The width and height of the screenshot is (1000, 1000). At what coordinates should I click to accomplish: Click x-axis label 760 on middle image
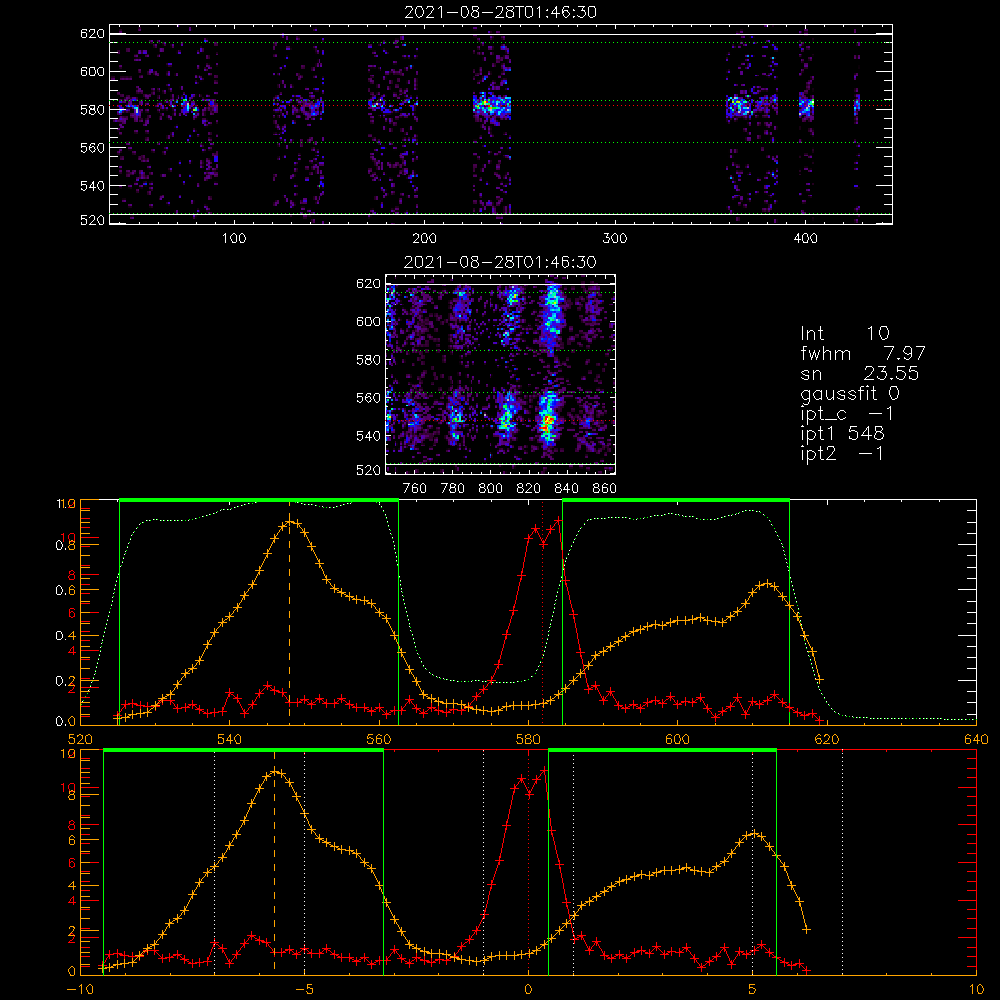tap(415, 489)
